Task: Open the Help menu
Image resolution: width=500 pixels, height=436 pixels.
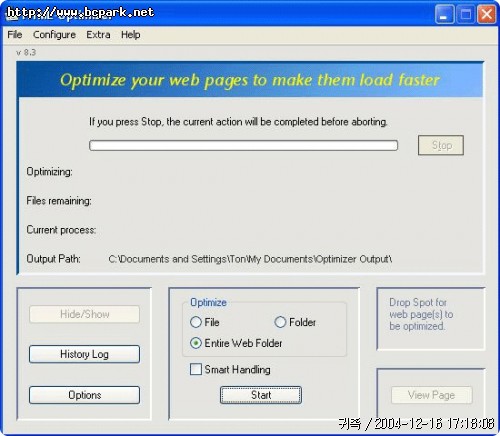Action: point(131,35)
